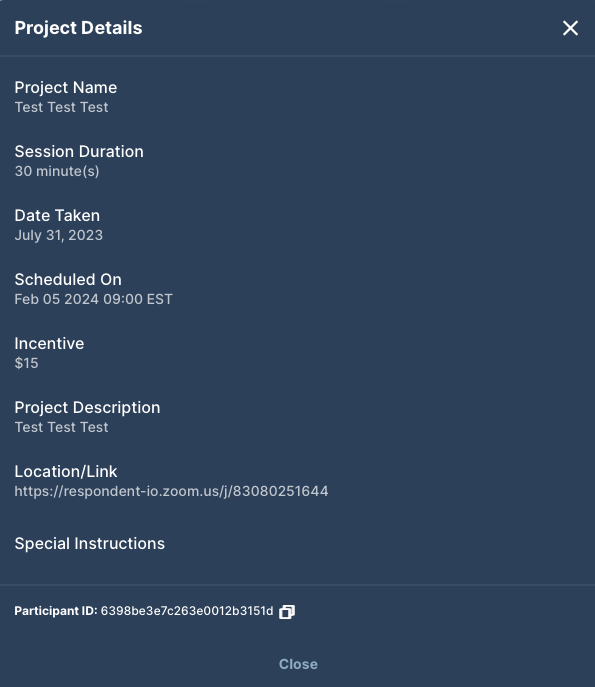Click the Project Details heading
595x687 pixels.
pos(78,28)
